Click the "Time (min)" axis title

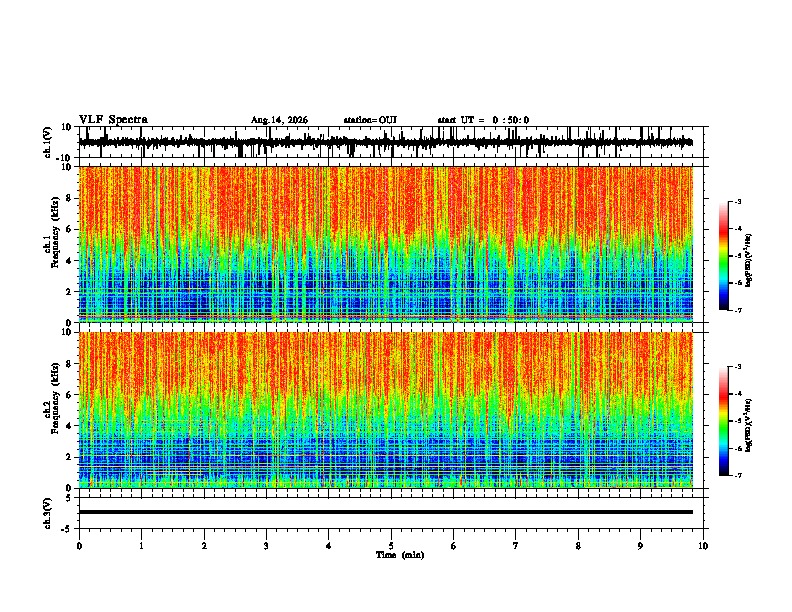coord(400,555)
